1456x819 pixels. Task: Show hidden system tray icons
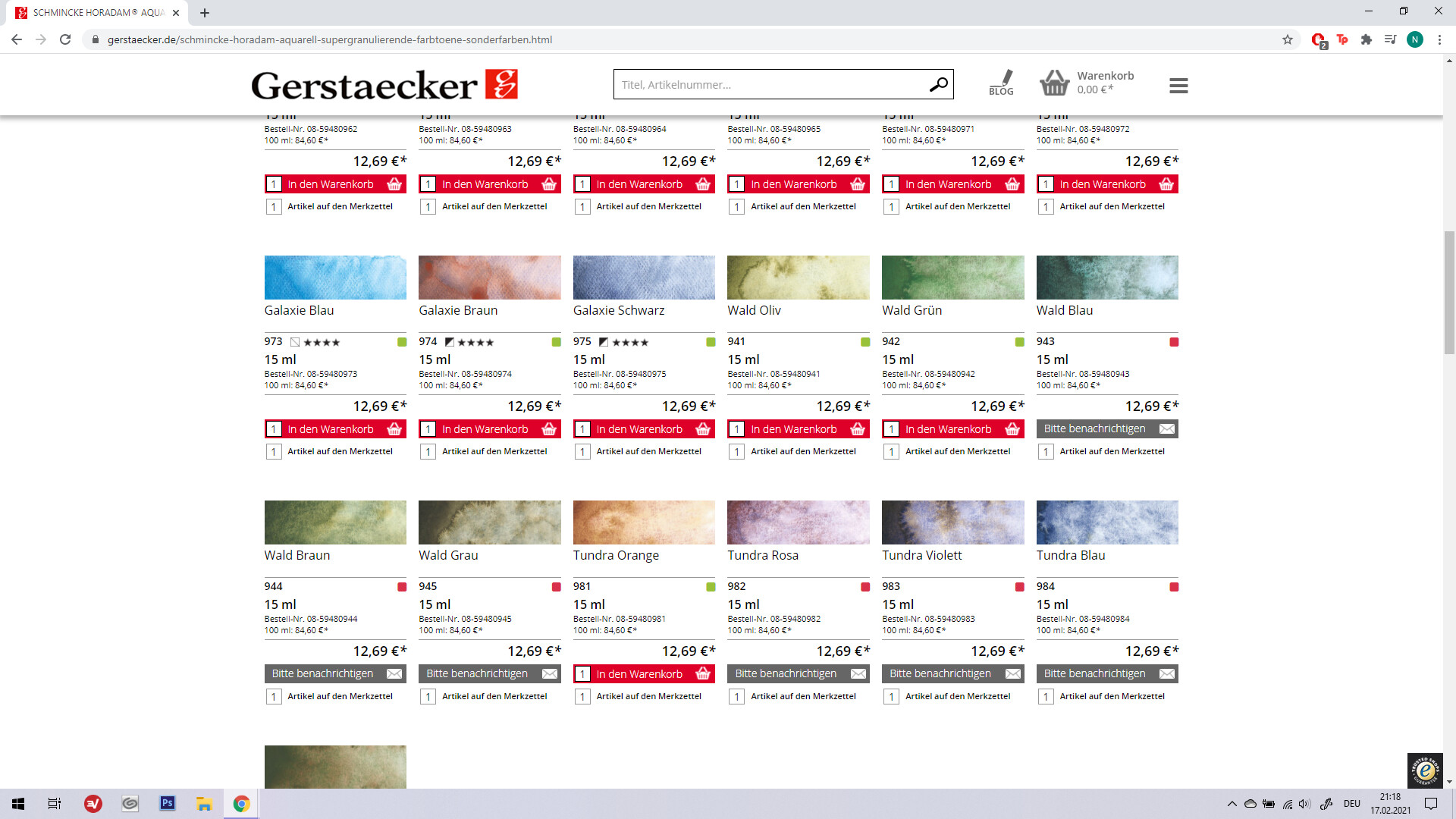(1232, 804)
